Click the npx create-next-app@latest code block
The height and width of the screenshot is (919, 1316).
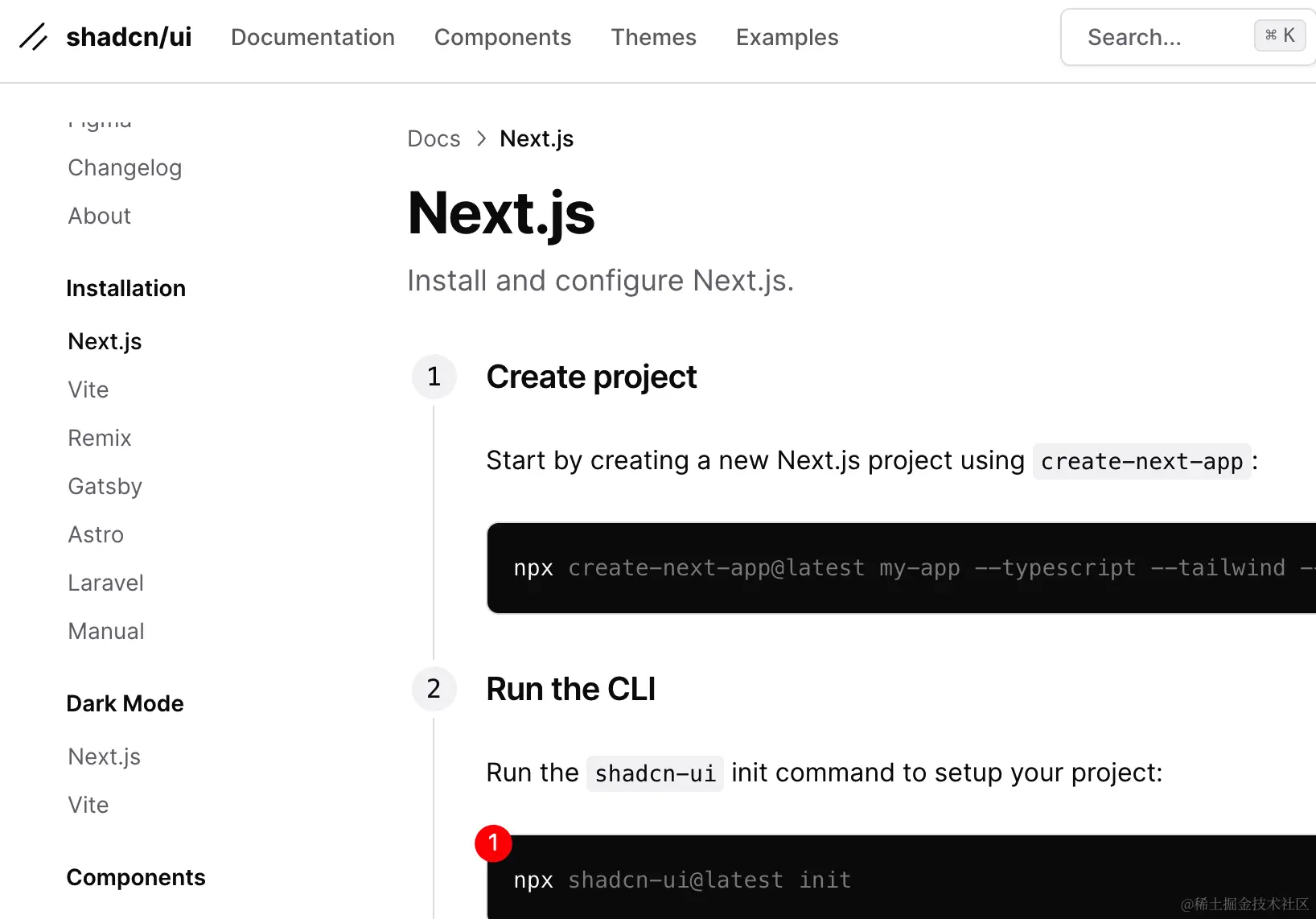tap(901, 568)
